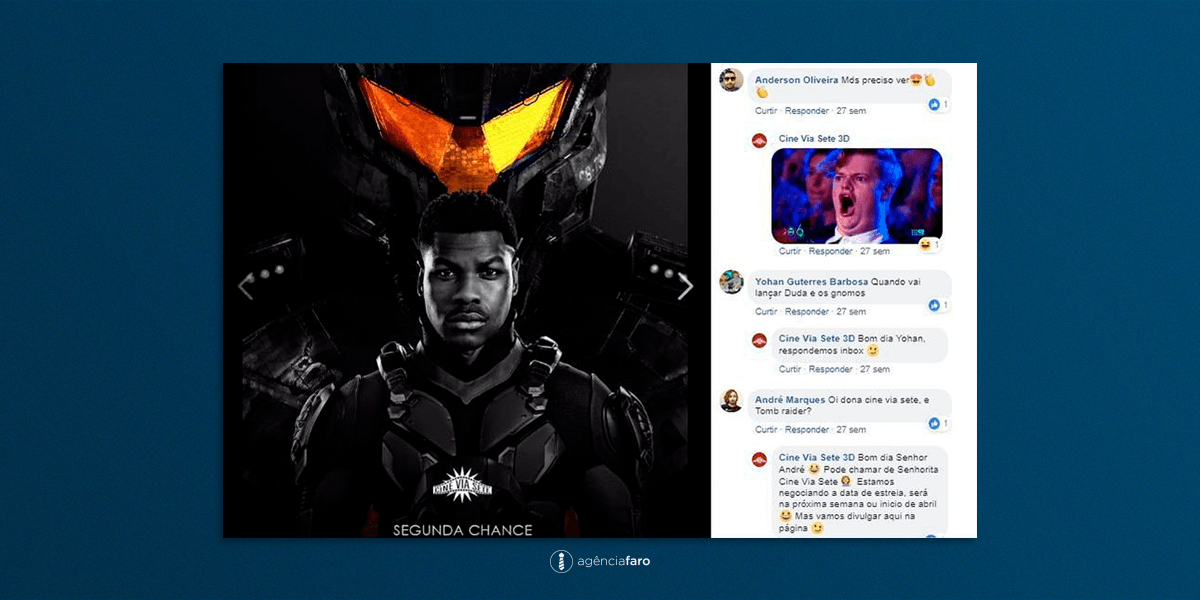The width and height of the screenshot is (1200, 600).
Task: Open the Yohan Guterres Barbosa name link
Action: point(811,282)
